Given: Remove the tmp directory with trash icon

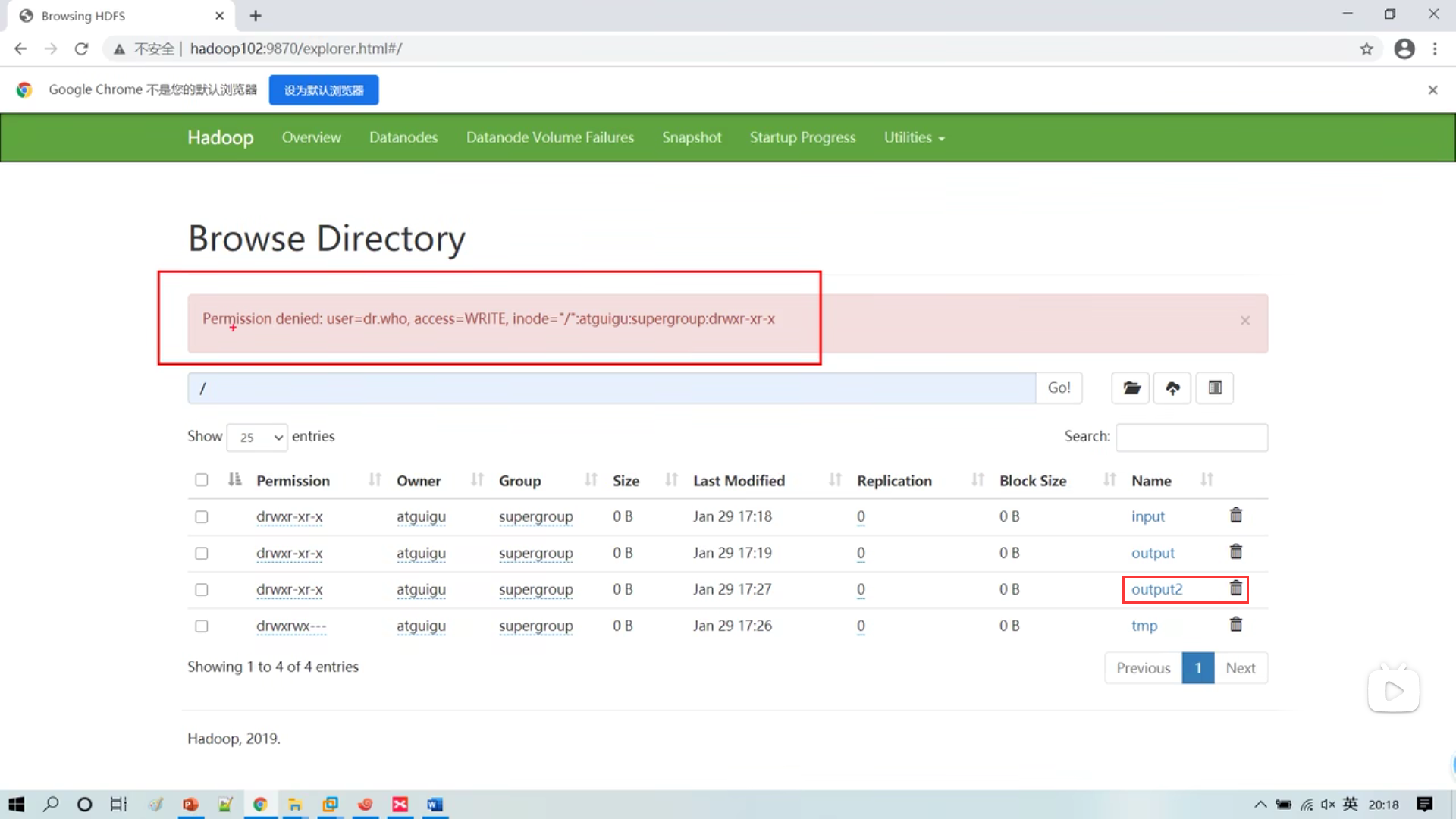Looking at the screenshot, I should tap(1235, 625).
